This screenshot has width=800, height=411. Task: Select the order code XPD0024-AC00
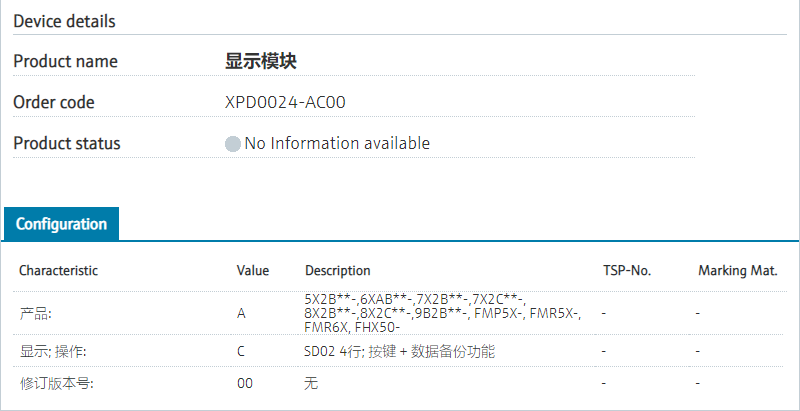click(x=286, y=102)
